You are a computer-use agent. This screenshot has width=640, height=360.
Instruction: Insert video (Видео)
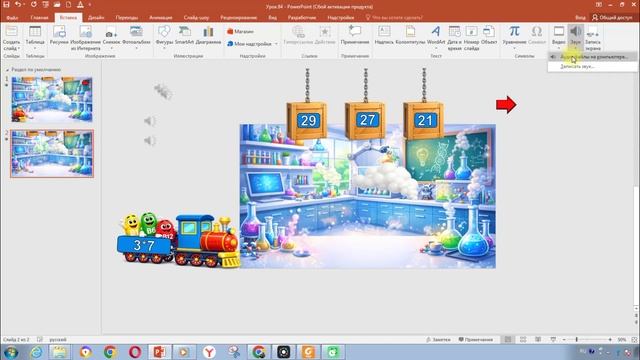558,37
